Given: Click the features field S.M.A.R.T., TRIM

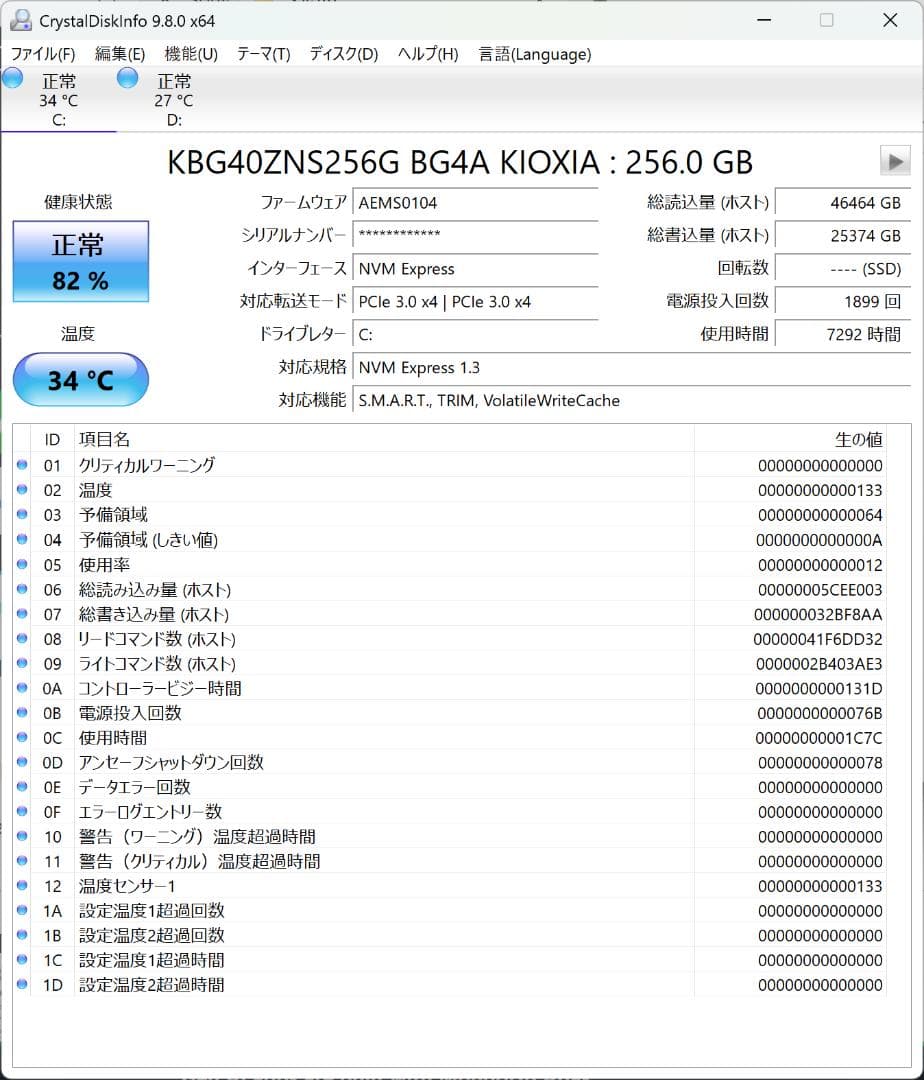Looking at the screenshot, I should coord(631,401).
